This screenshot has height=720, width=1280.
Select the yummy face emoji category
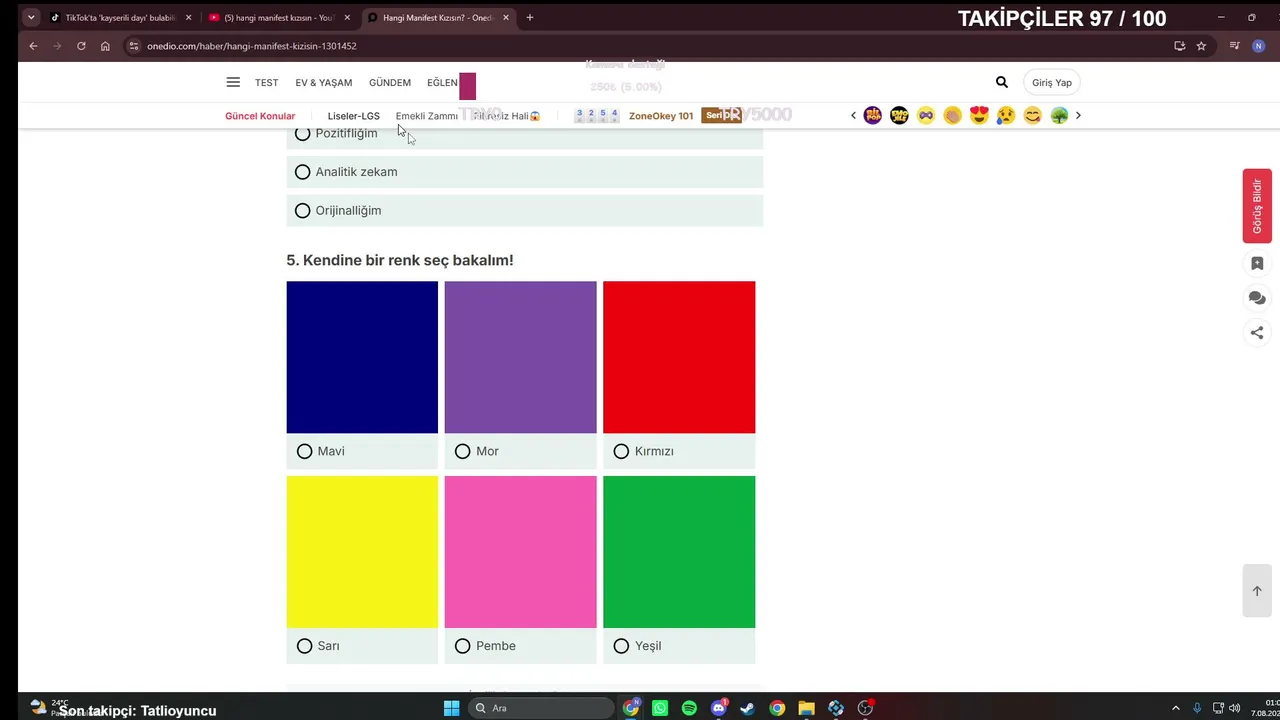tap(1032, 115)
